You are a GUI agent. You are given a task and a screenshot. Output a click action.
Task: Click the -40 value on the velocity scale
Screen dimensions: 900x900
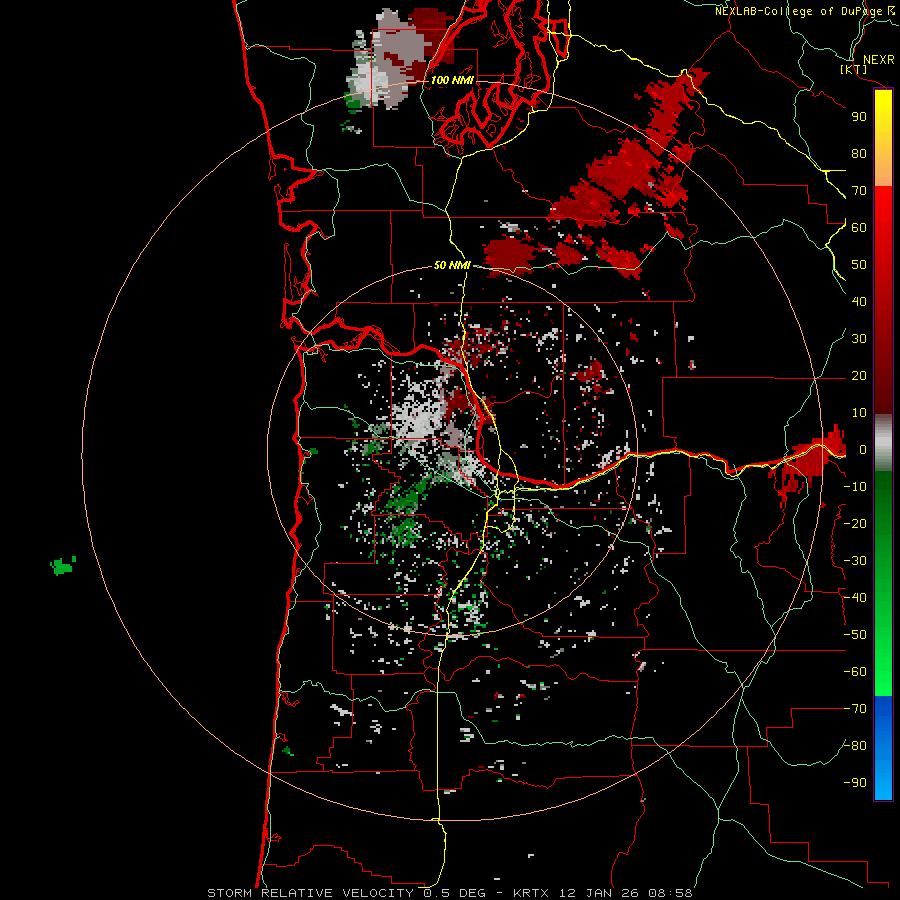pos(855,598)
